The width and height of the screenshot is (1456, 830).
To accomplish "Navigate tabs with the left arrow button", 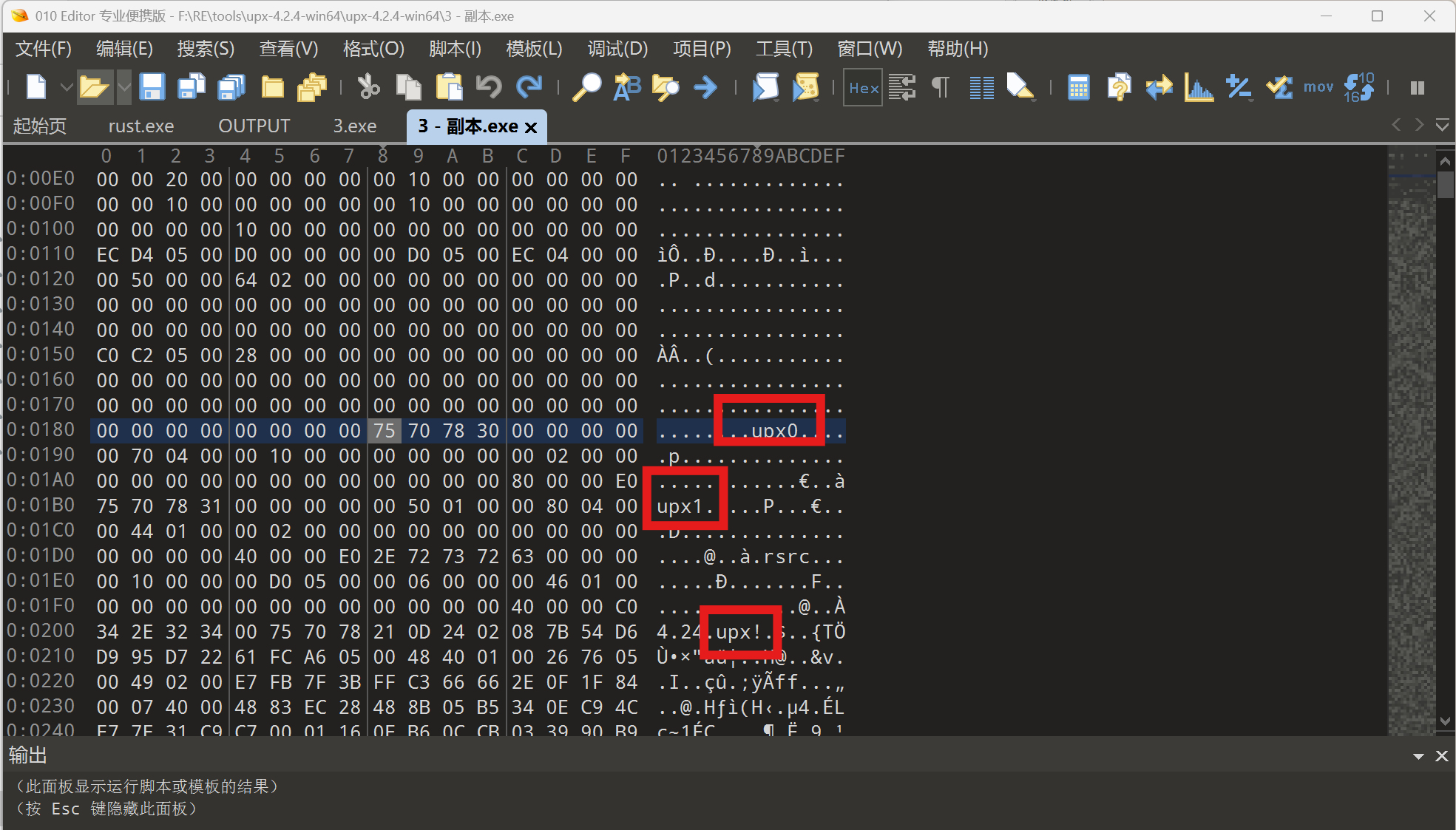I will pos(1395,125).
